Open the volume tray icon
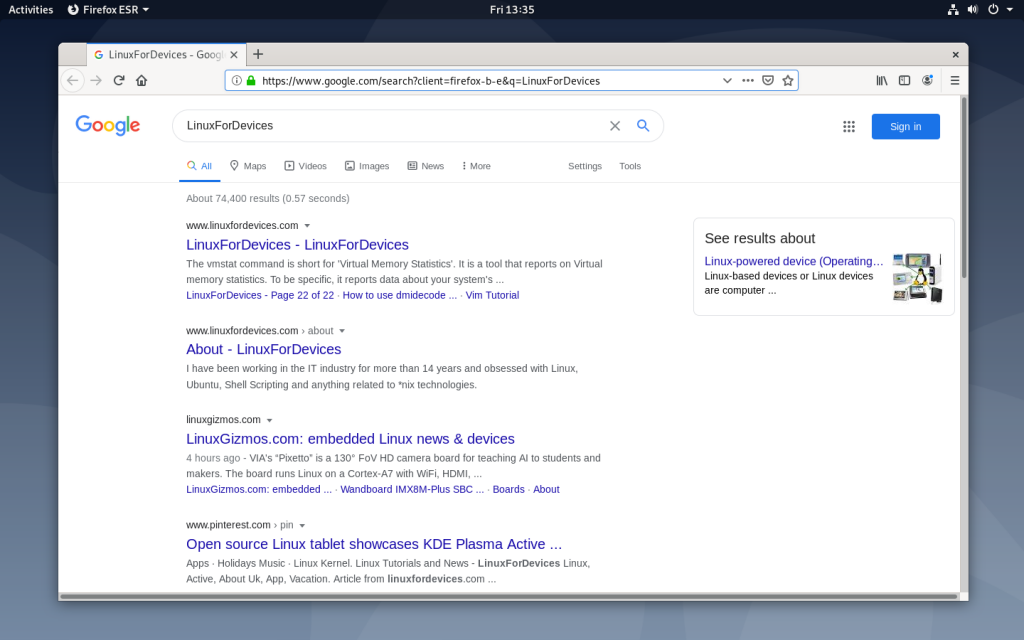Image resolution: width=1024 pixels, height=640 pixels. pyautogui.click(x=973, y=9)
